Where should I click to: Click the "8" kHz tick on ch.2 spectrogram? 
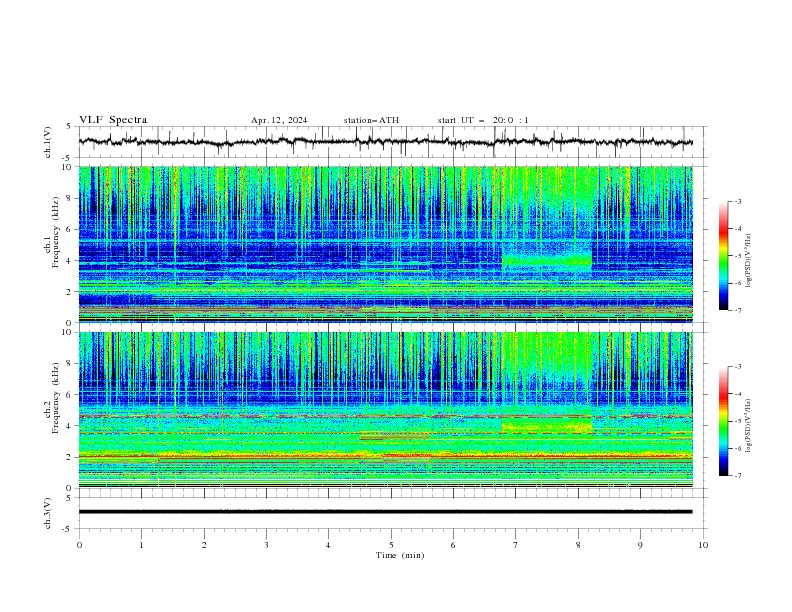(x=71, y=364)
